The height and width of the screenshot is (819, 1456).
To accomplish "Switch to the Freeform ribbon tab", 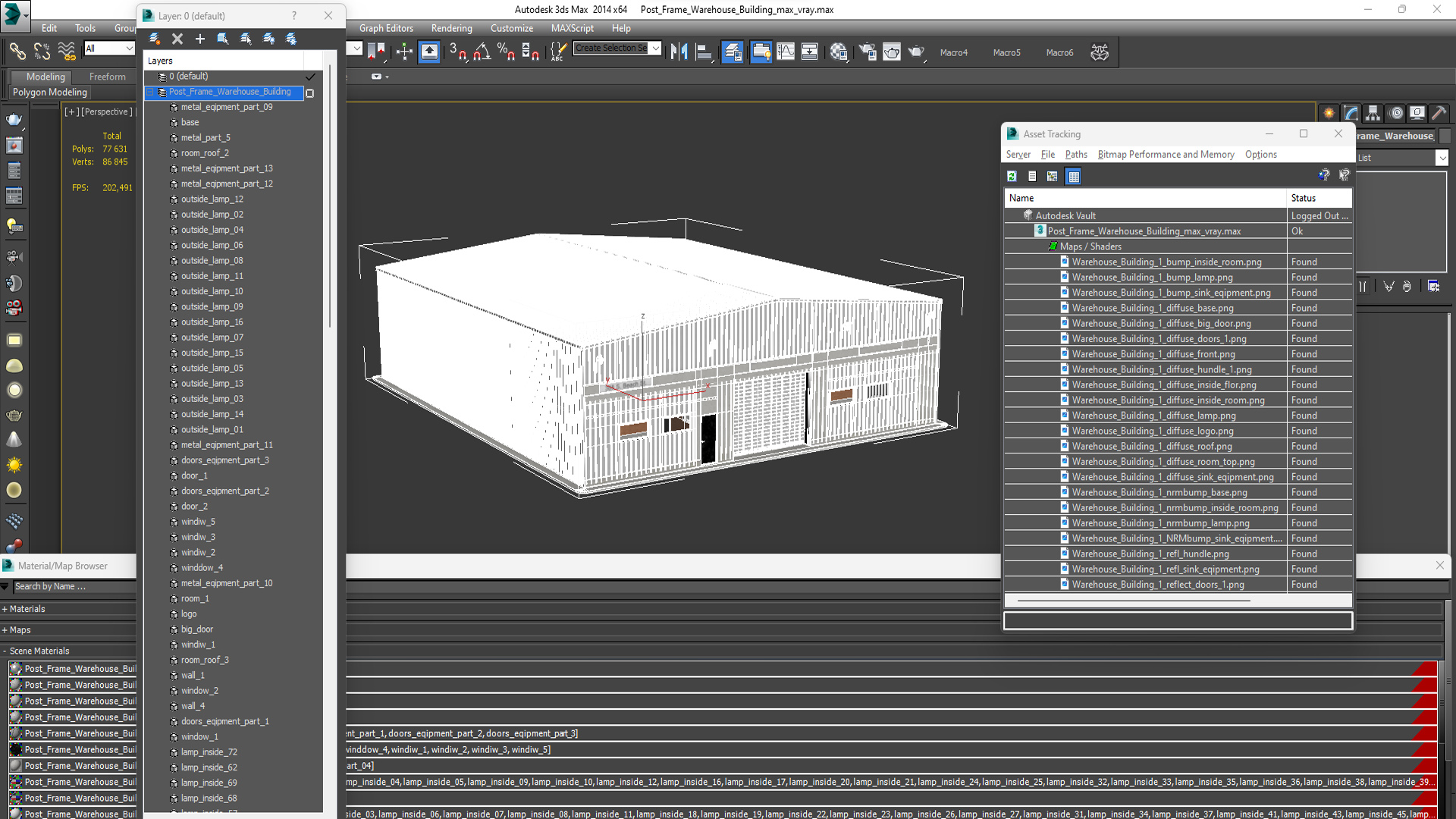I will 108,77.
